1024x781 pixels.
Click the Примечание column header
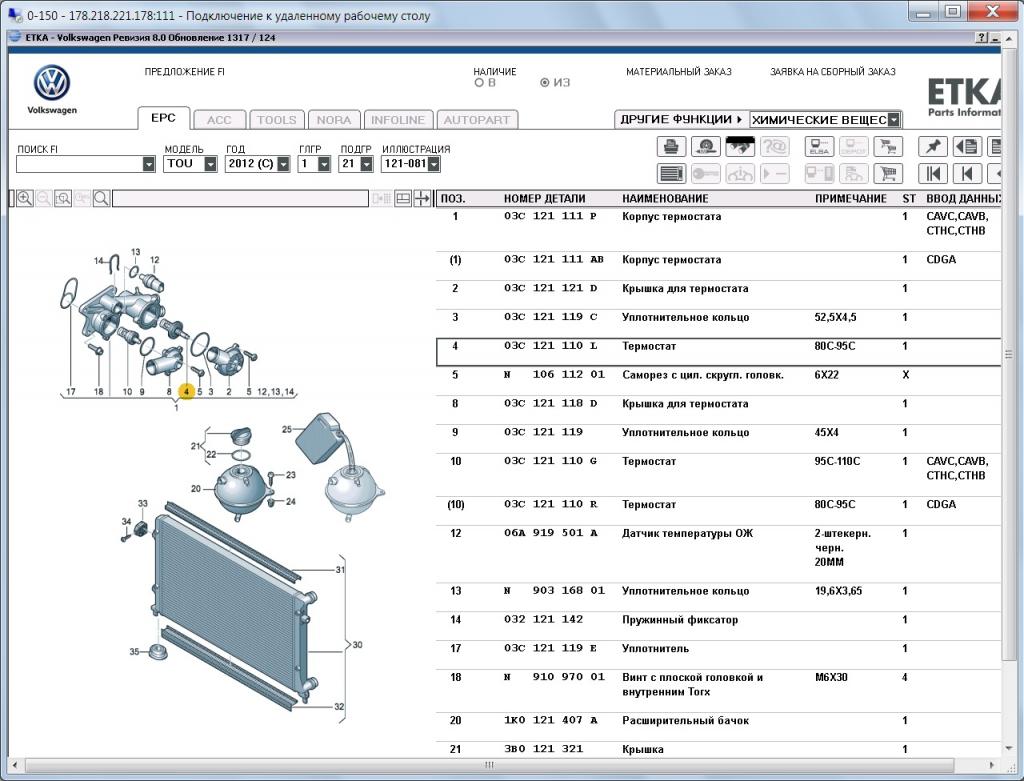click(850, 199)
